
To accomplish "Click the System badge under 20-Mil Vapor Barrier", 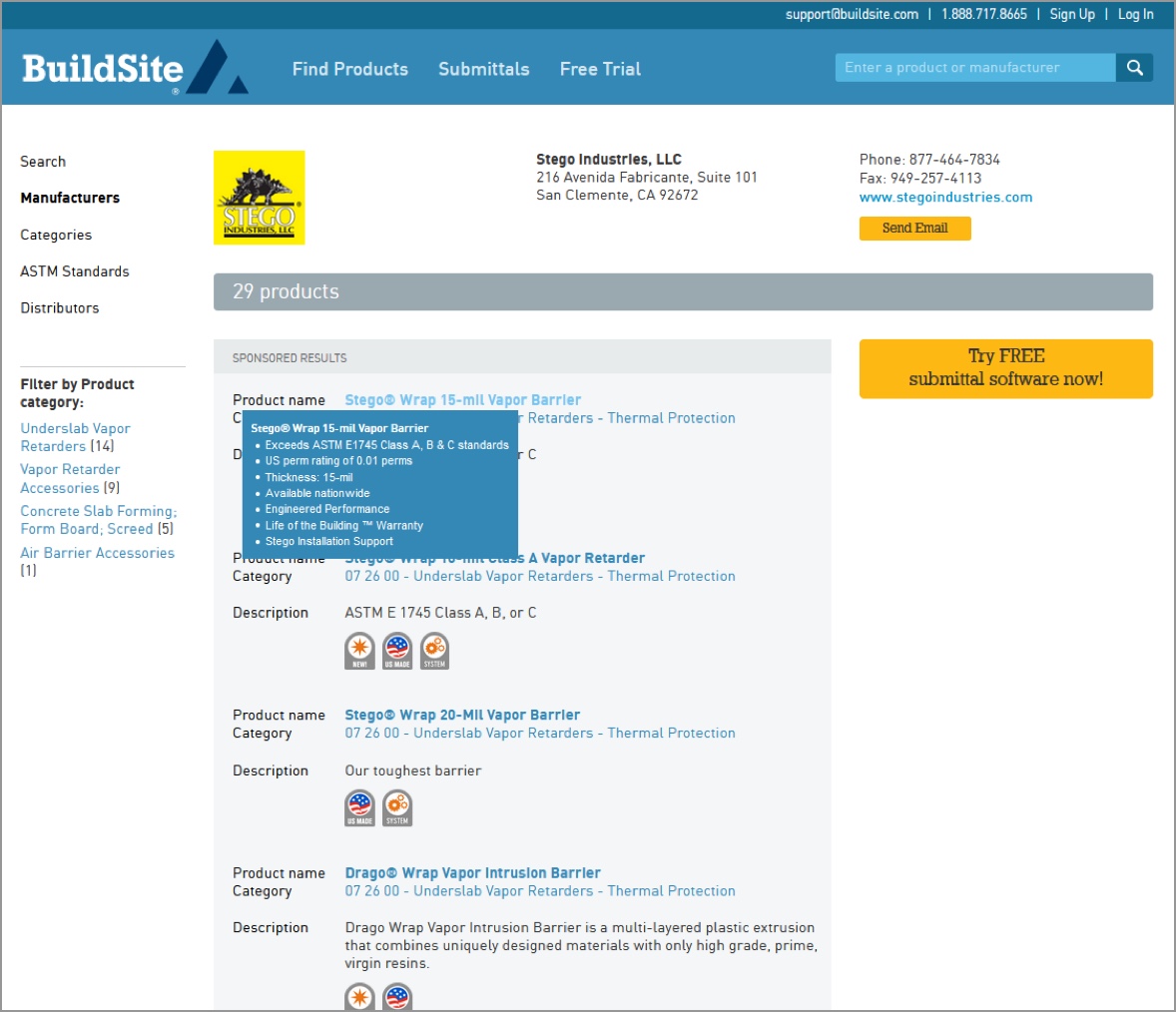I will pyautogui.click(x=397, y=808).
